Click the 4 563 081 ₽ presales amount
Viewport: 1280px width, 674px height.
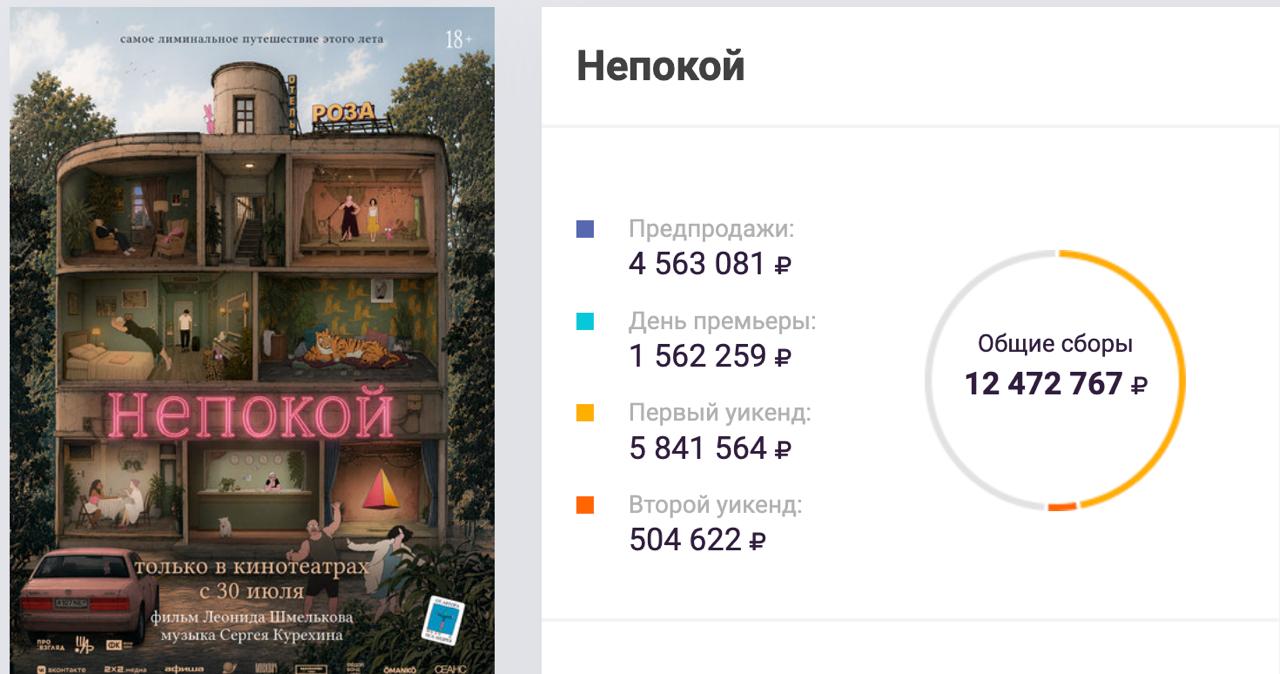[710, 264]
